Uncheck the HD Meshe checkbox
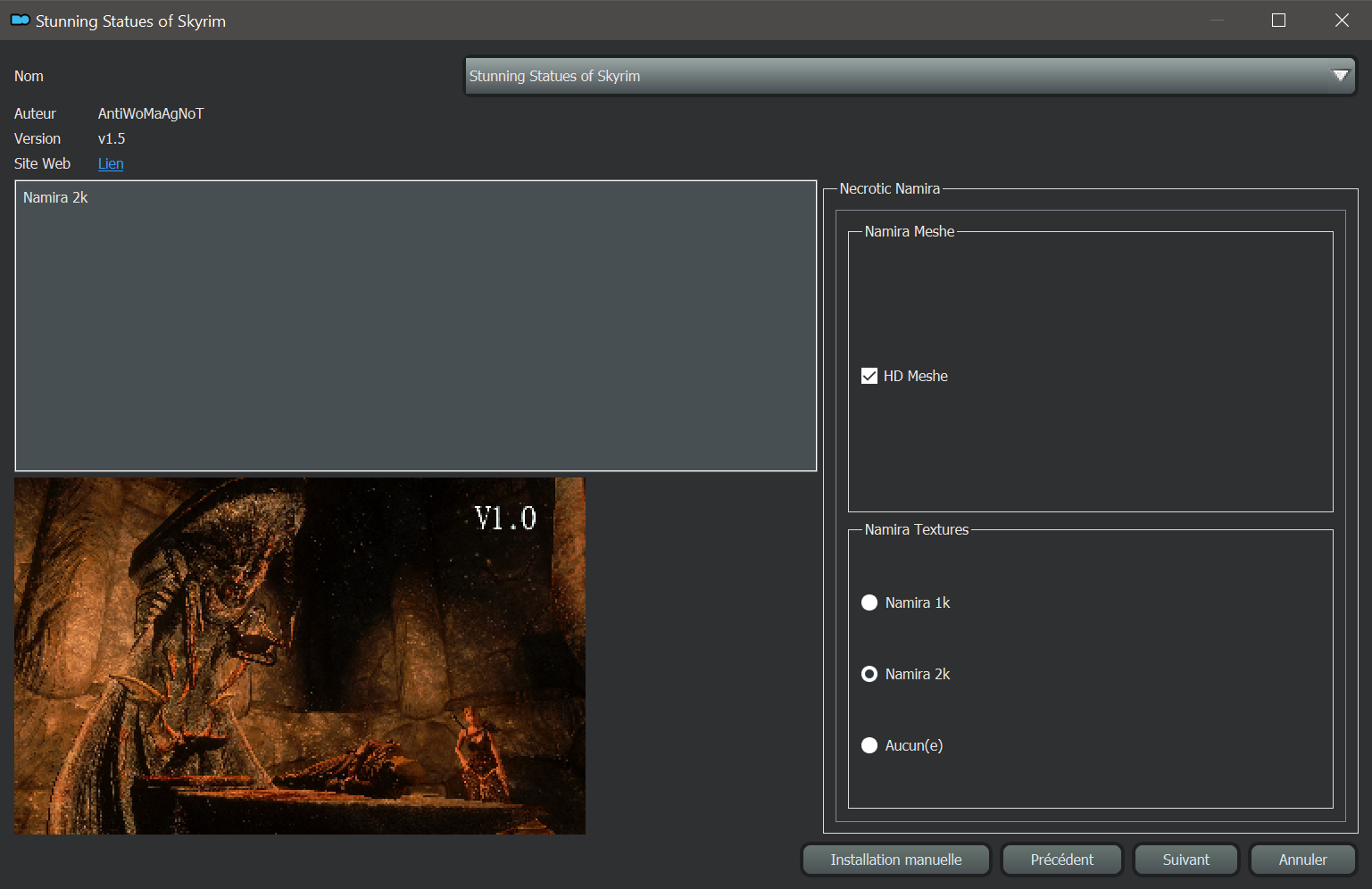Viewport: 1372px width, 889px height. coord(869,376)
